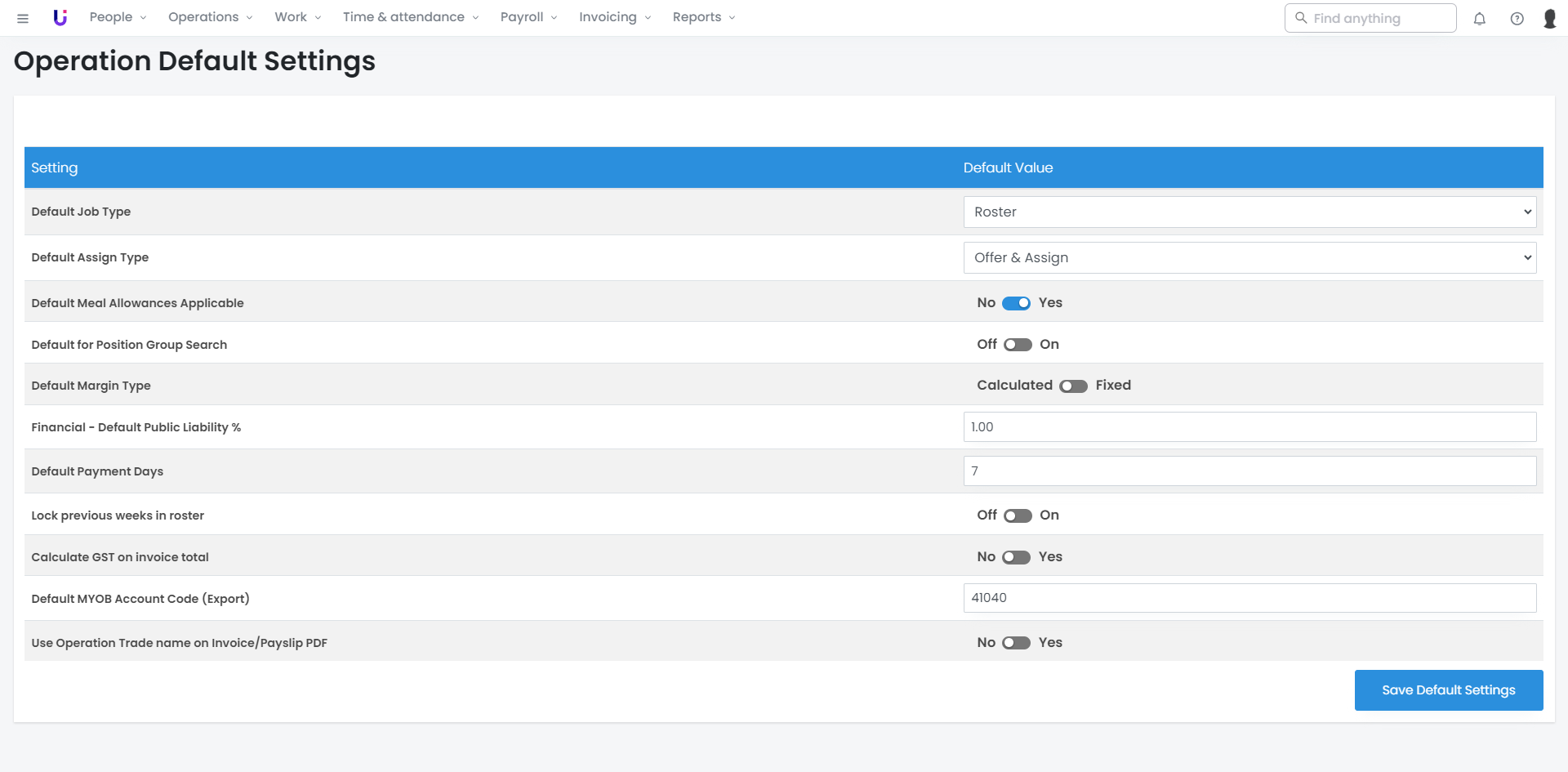The width and height of the screenshot is (1568, 772).
Task: Turn on Lock previous weeks in roster
Action: 1018,515
